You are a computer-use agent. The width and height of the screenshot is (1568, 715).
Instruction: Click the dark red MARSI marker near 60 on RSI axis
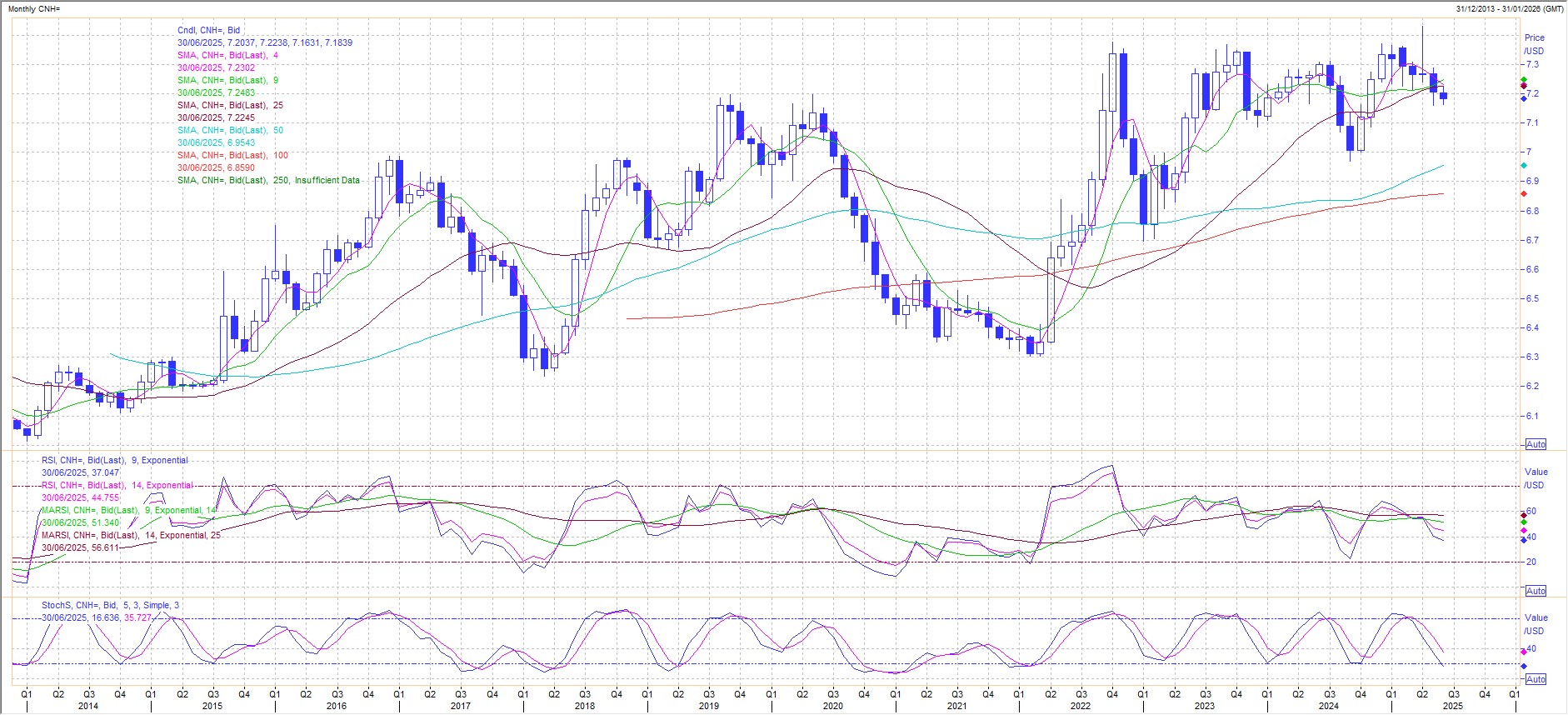(x=1524, y=515)
